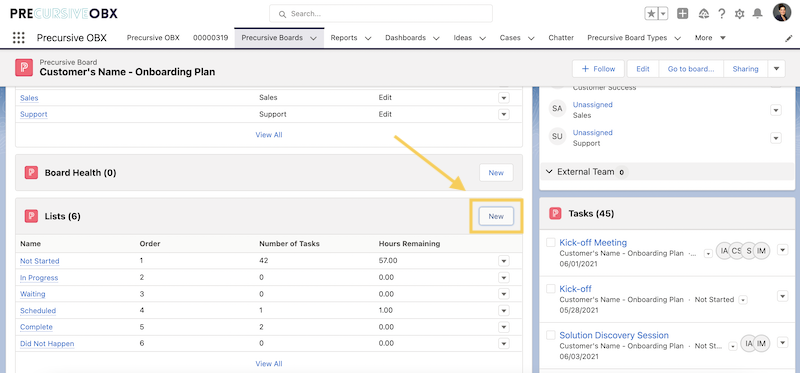Switch to the Precursive OBX tab
Screen dimensions: 800x373
pos(153,38)
